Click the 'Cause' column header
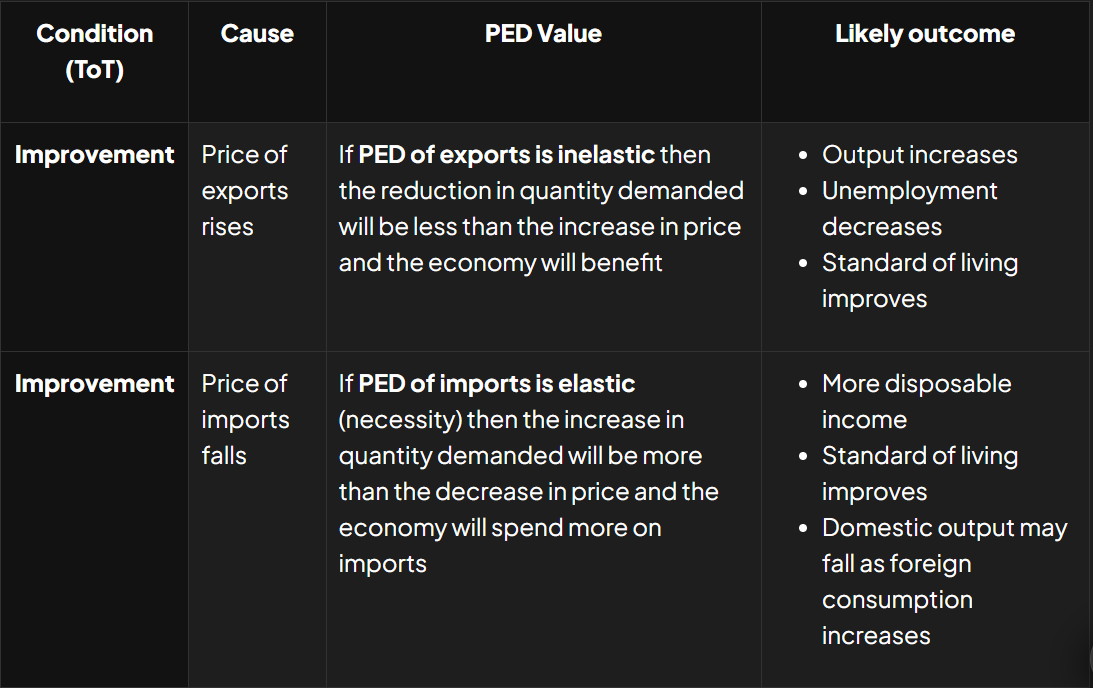 click(x=257, y=33)
